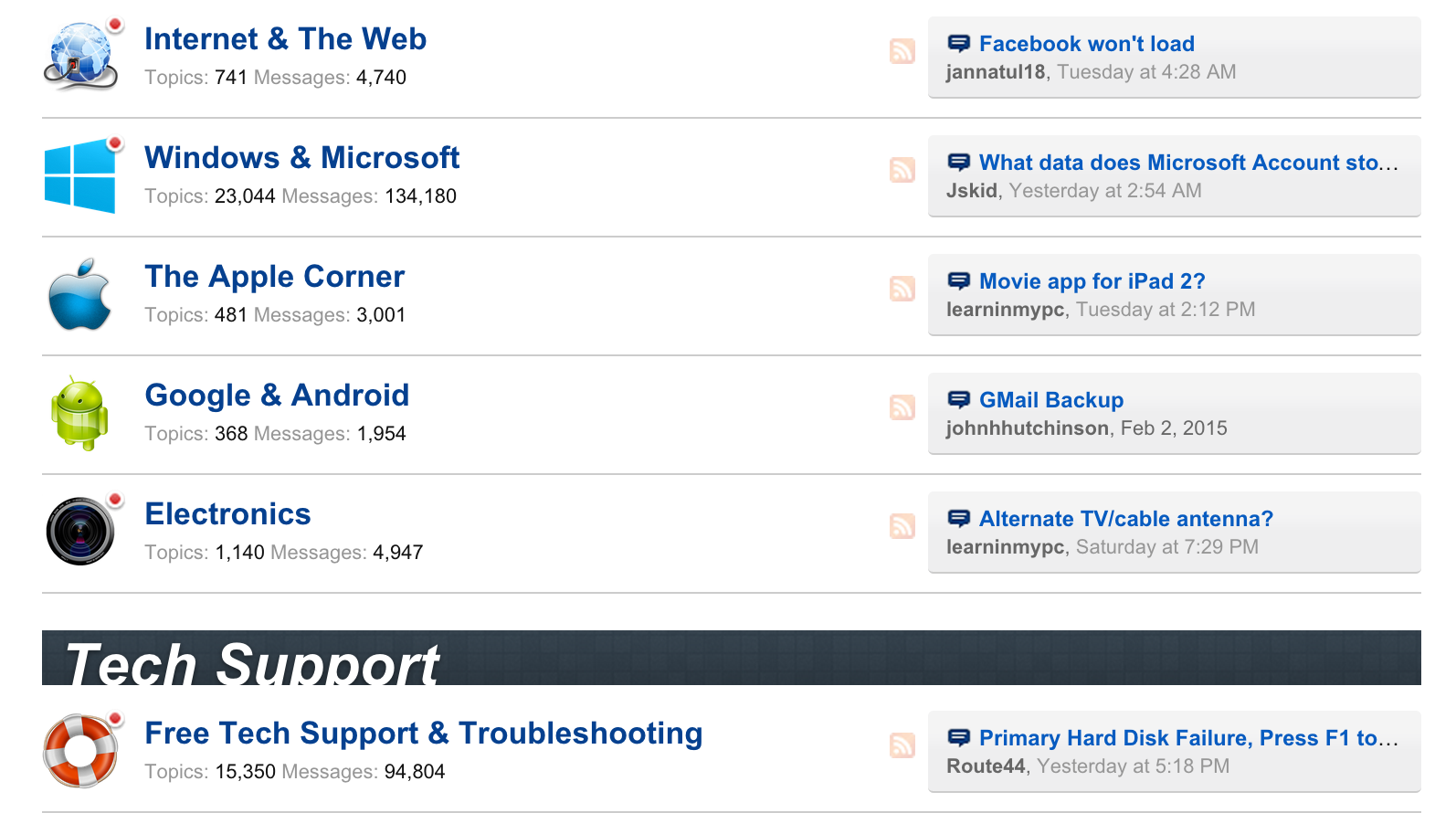Viewport: 1456px width, 813px height.
Task: Open Alternate TV/cable antenna? thread
Action: (1125, 519)
